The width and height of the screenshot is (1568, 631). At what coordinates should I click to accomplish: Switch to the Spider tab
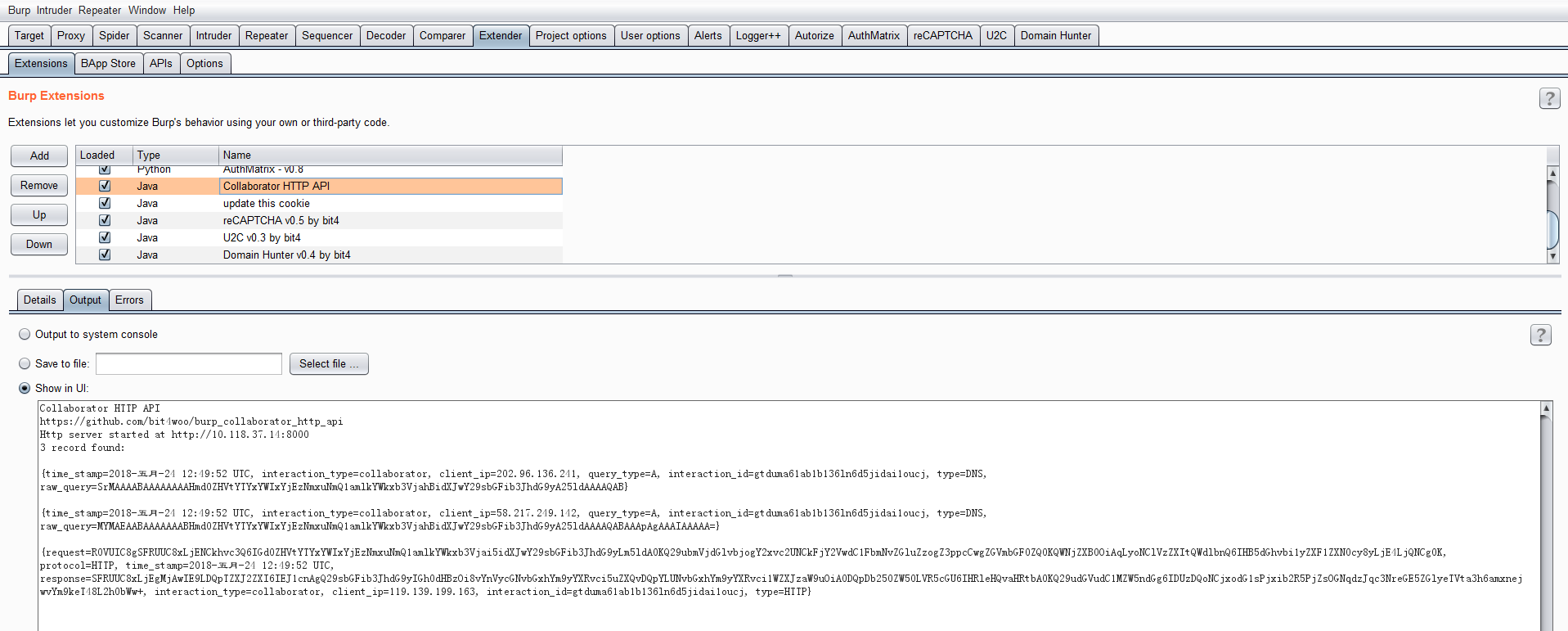[x=115, y=35]
